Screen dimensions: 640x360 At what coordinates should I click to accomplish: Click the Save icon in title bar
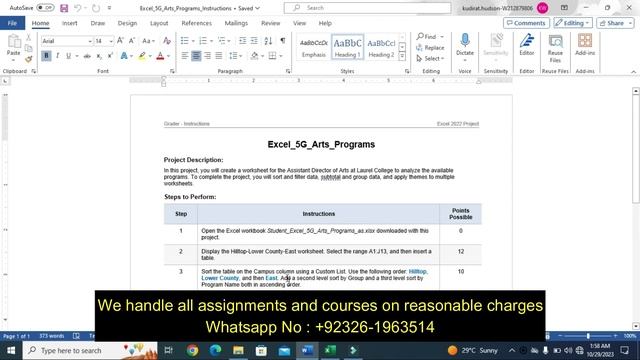tap(64, 8)
